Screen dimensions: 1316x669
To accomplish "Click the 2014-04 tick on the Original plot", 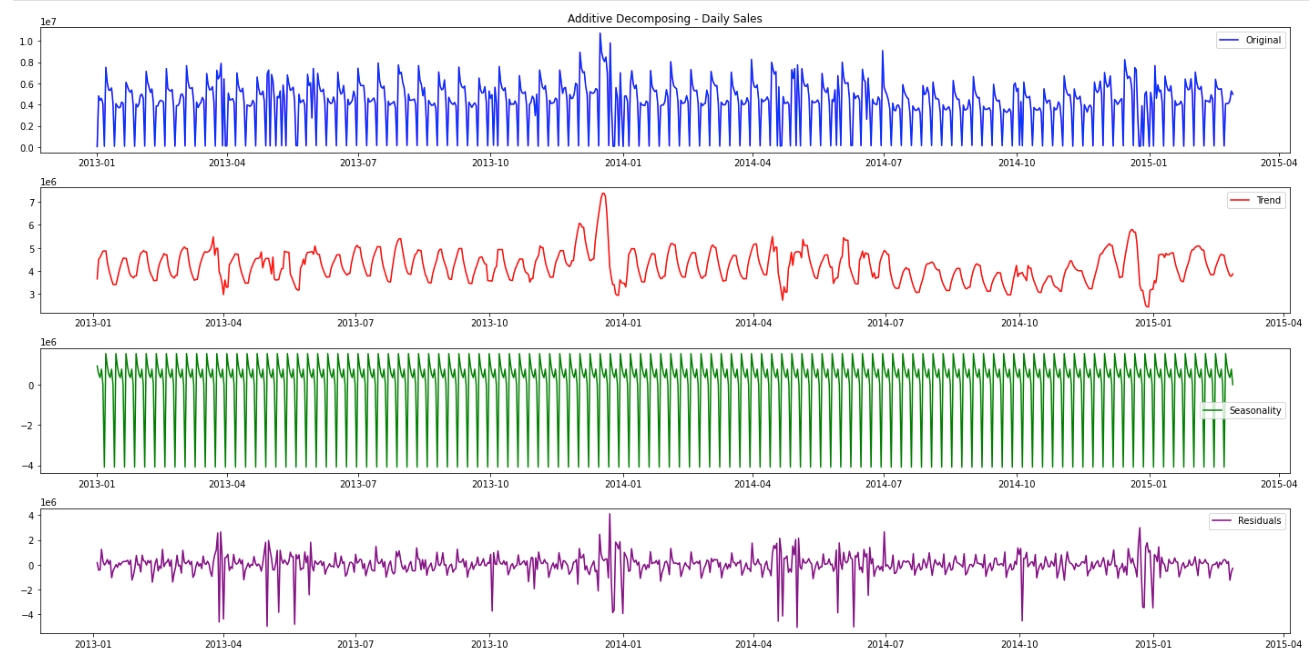I will coord(753,161).
